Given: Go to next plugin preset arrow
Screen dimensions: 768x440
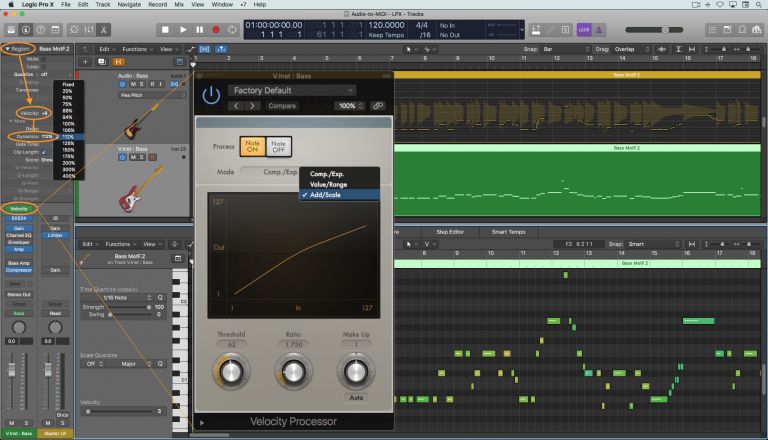Looking at the screenshot, I should tap(252, 106).
